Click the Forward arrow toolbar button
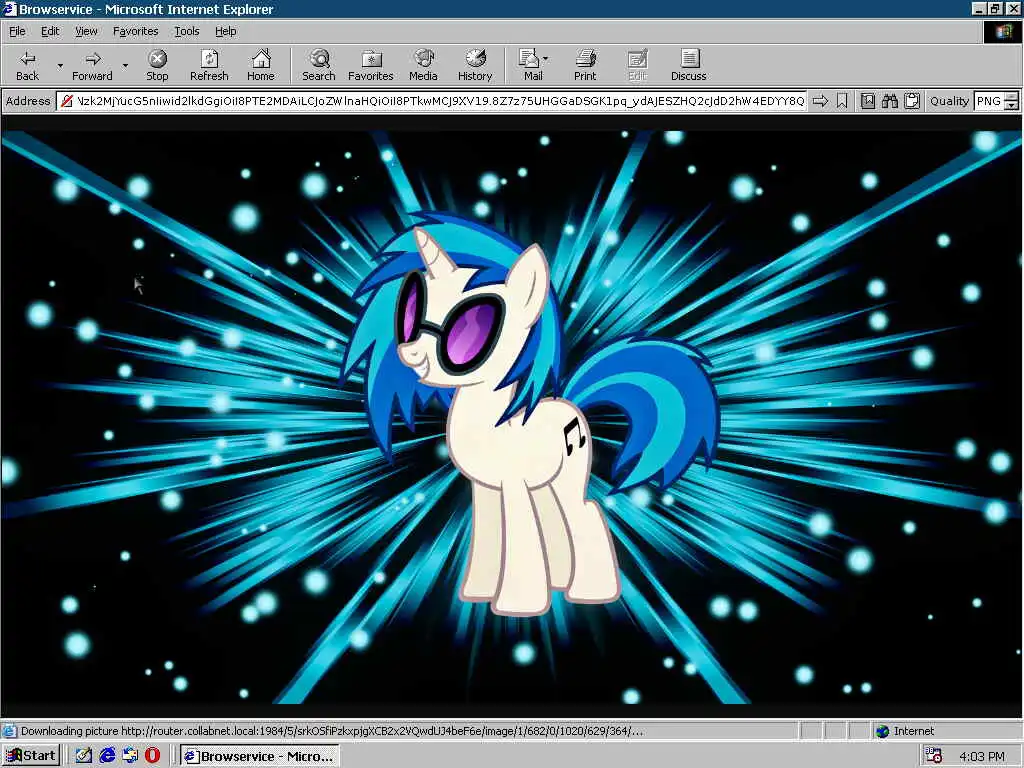 click(92, 65)
